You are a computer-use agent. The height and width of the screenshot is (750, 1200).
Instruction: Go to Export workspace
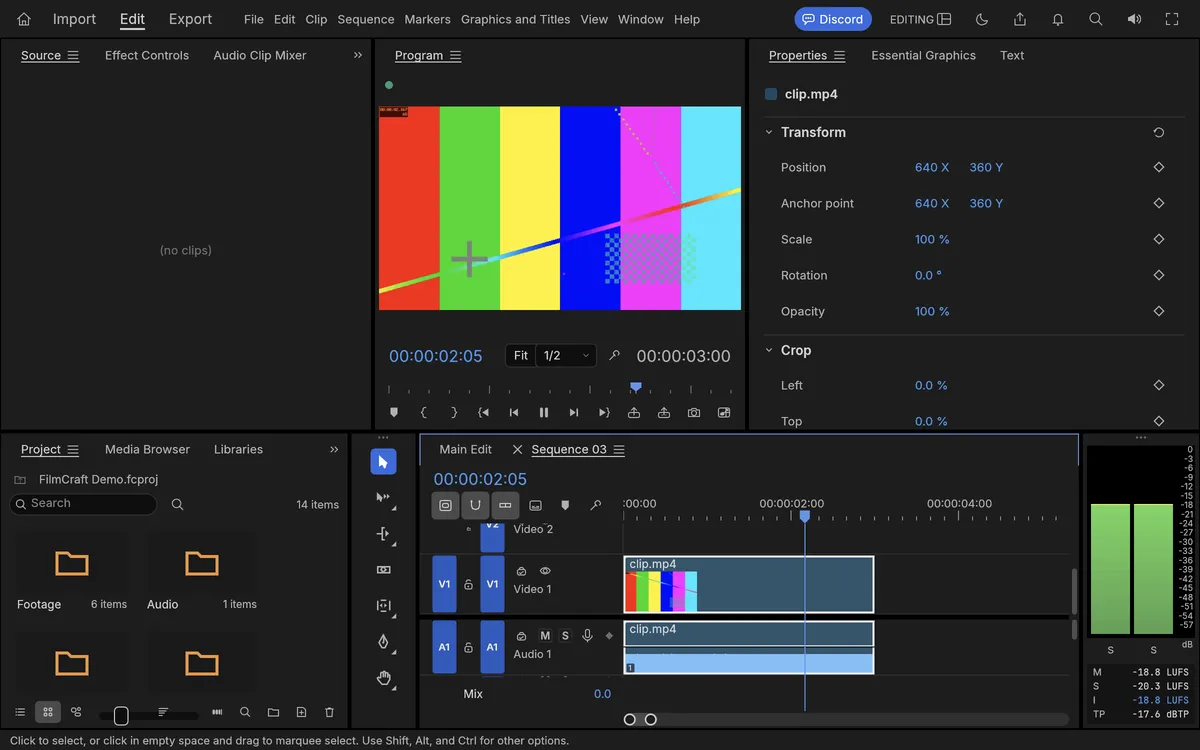click(190, 19)
